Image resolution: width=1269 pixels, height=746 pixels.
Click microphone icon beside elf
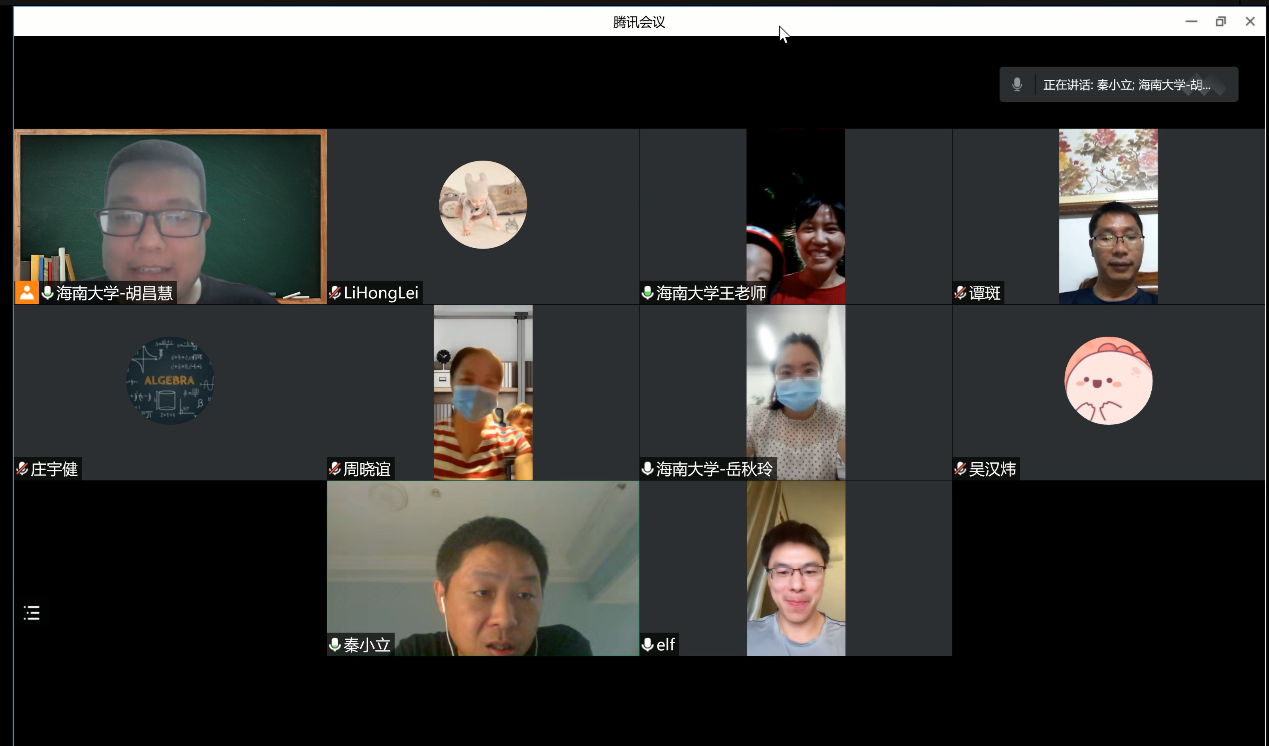[648, 645]
